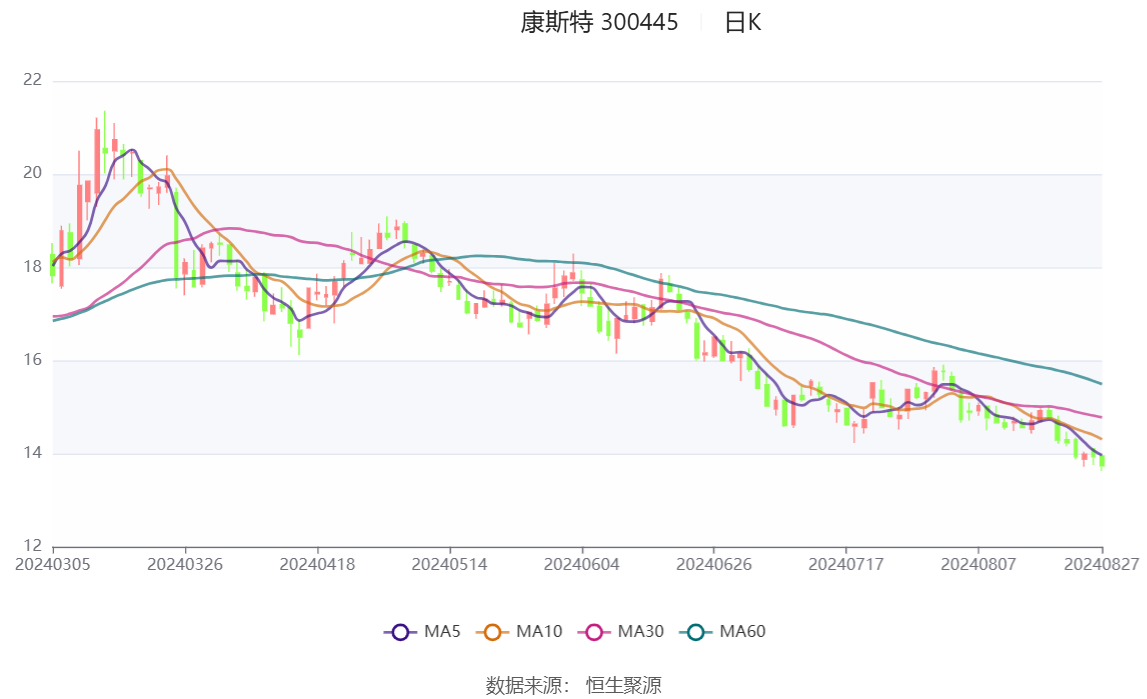
Task: Click the 20240305 x-axis date label
Action: click(53, 564)
